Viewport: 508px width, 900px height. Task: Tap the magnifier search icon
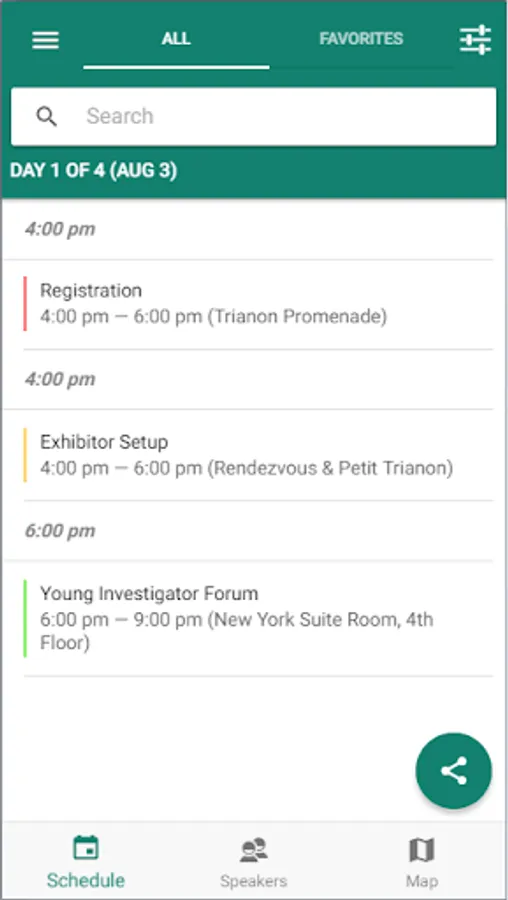tap(46, 117)
